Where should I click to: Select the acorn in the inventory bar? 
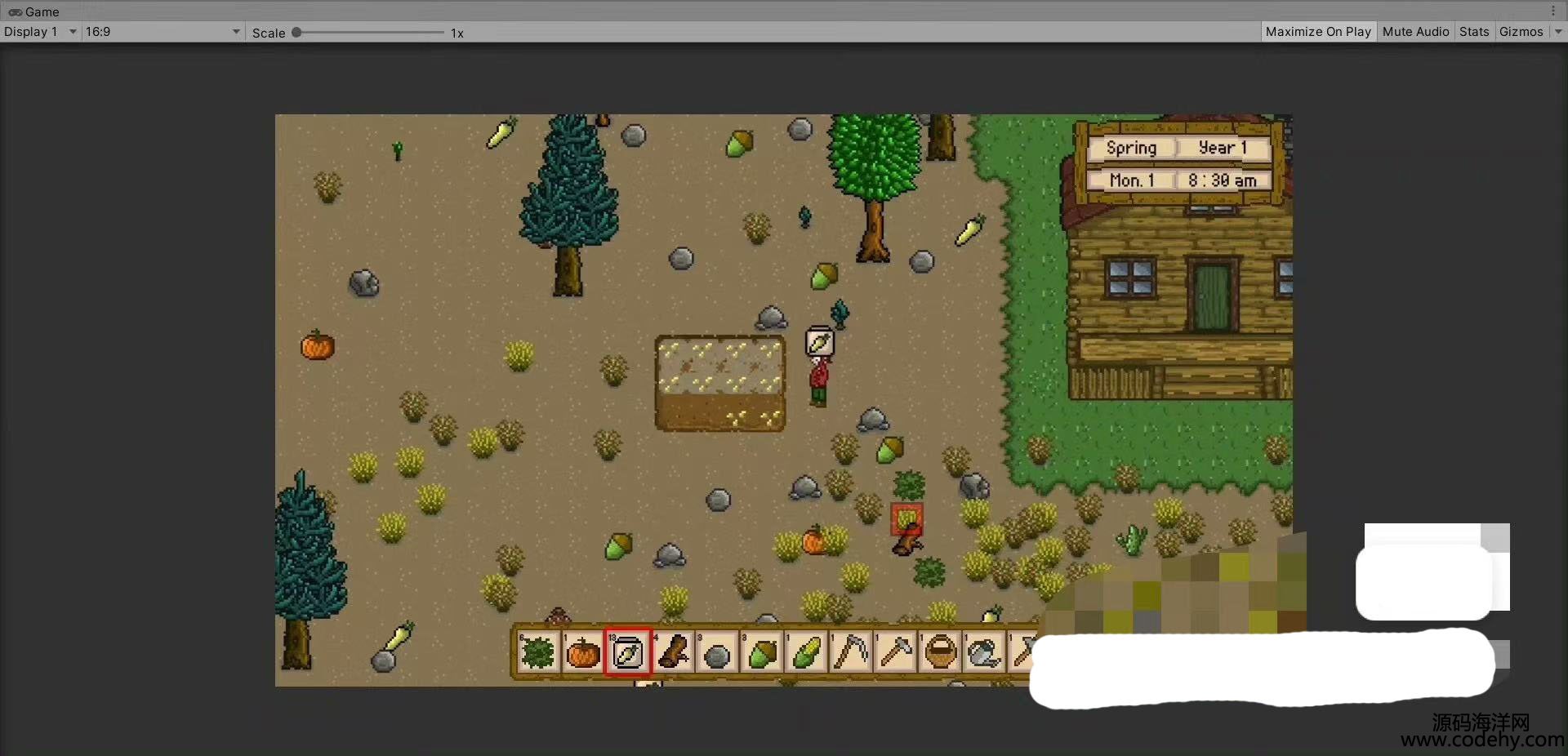[x=762, y=651]
